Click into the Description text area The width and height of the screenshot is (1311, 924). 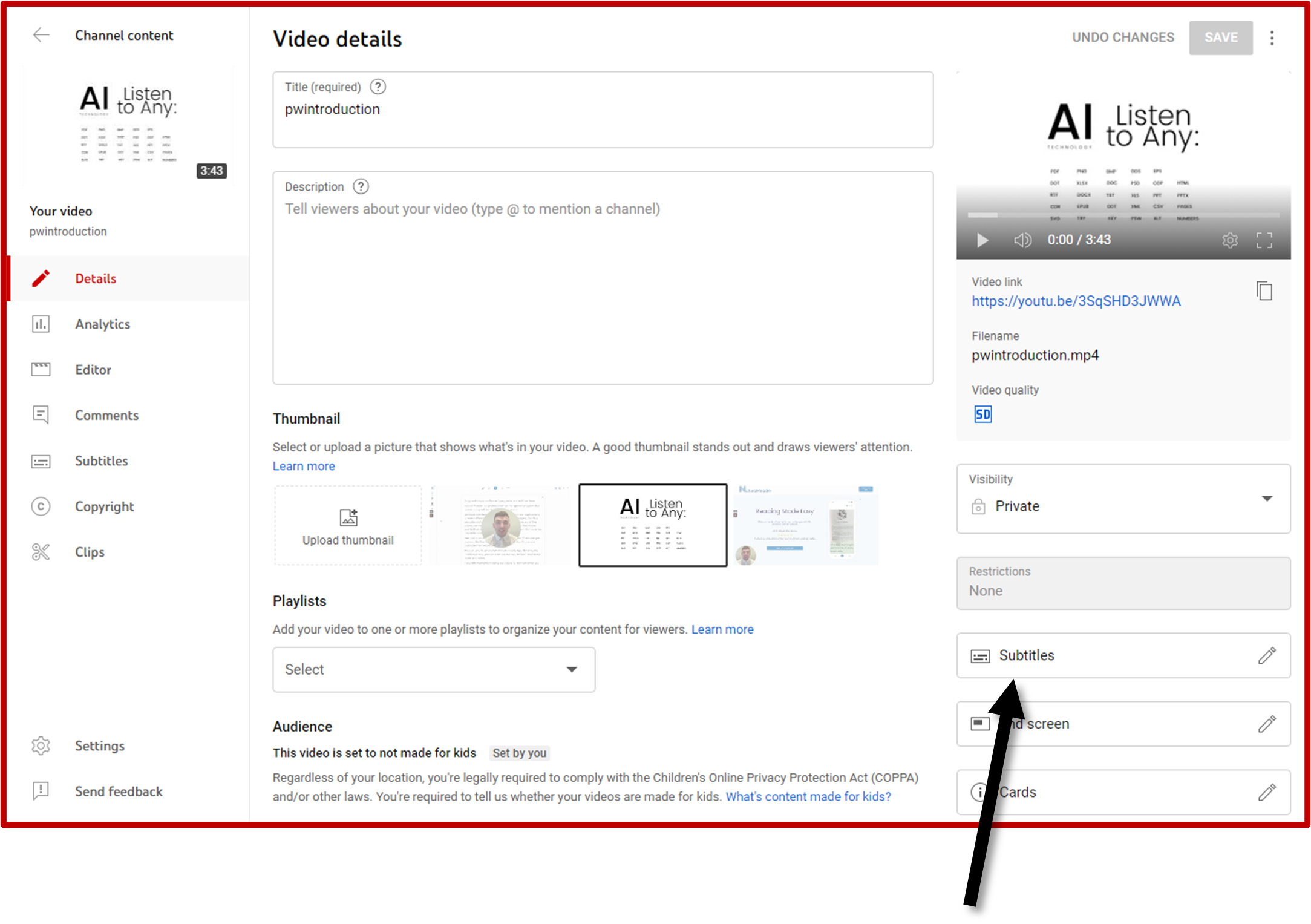pyautogui.click(x=603, y=278)
